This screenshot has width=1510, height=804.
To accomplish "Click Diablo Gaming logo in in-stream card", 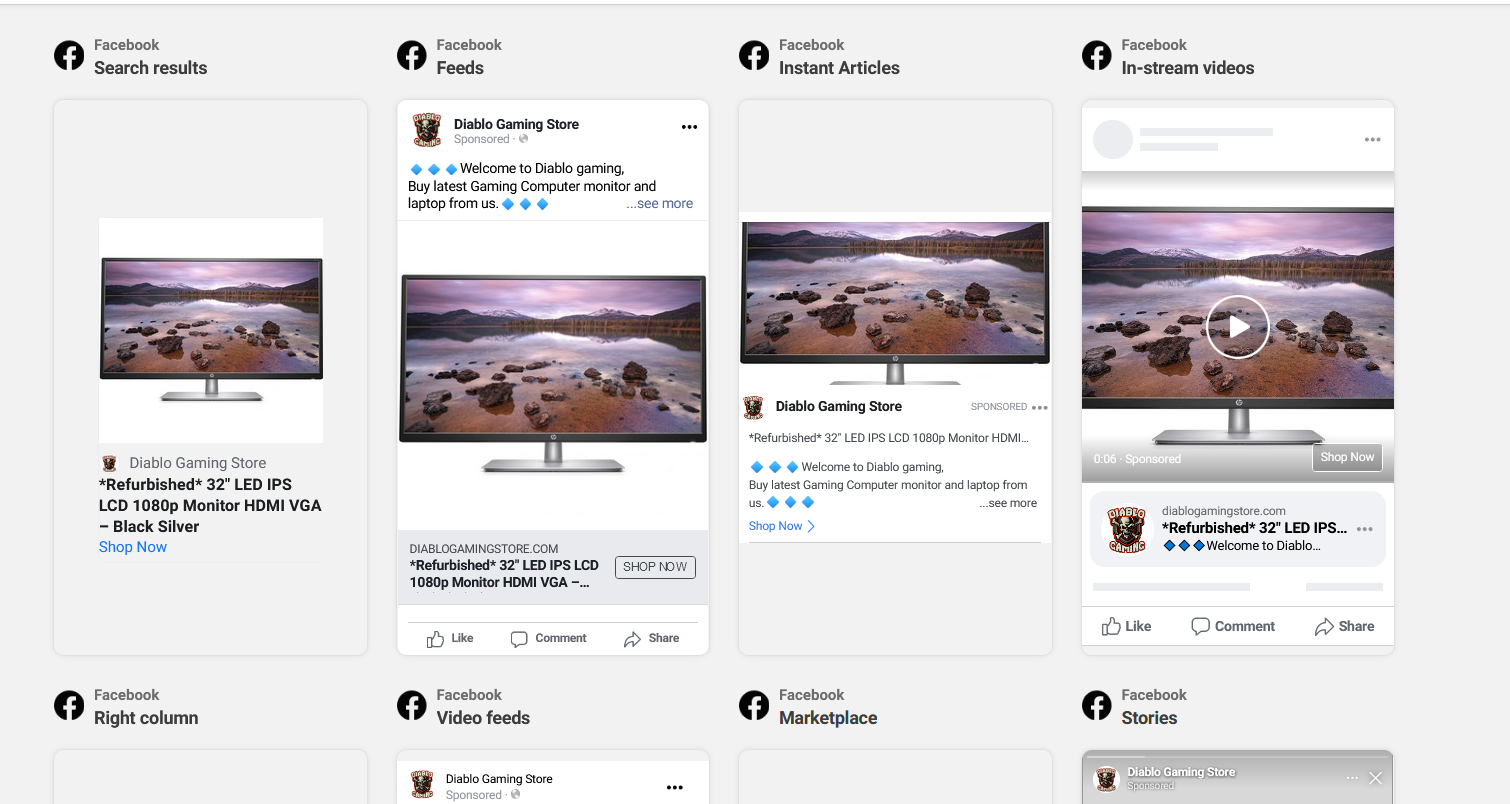I will coord(1127,529).
